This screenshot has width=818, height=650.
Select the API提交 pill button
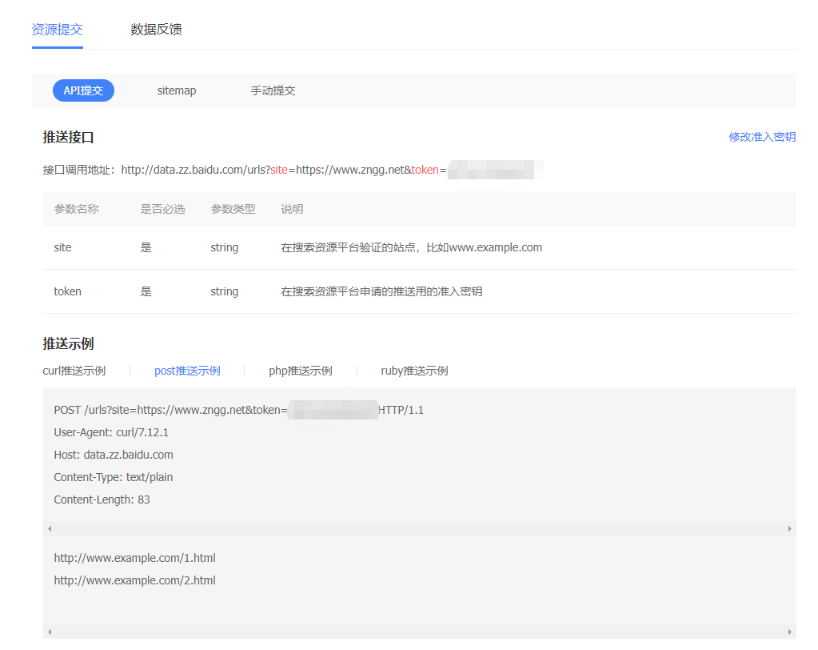coord(83,91)
